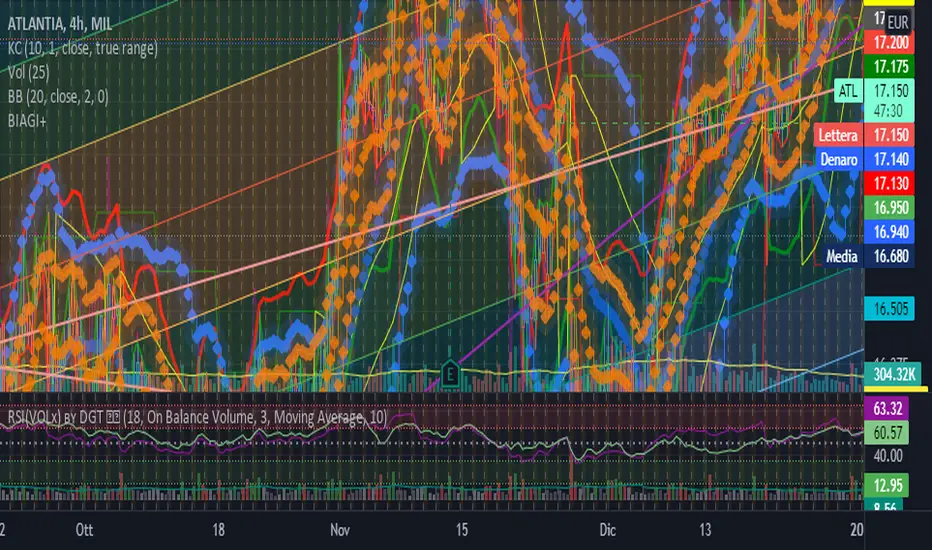Click the 17.175 green price tag

890,67
